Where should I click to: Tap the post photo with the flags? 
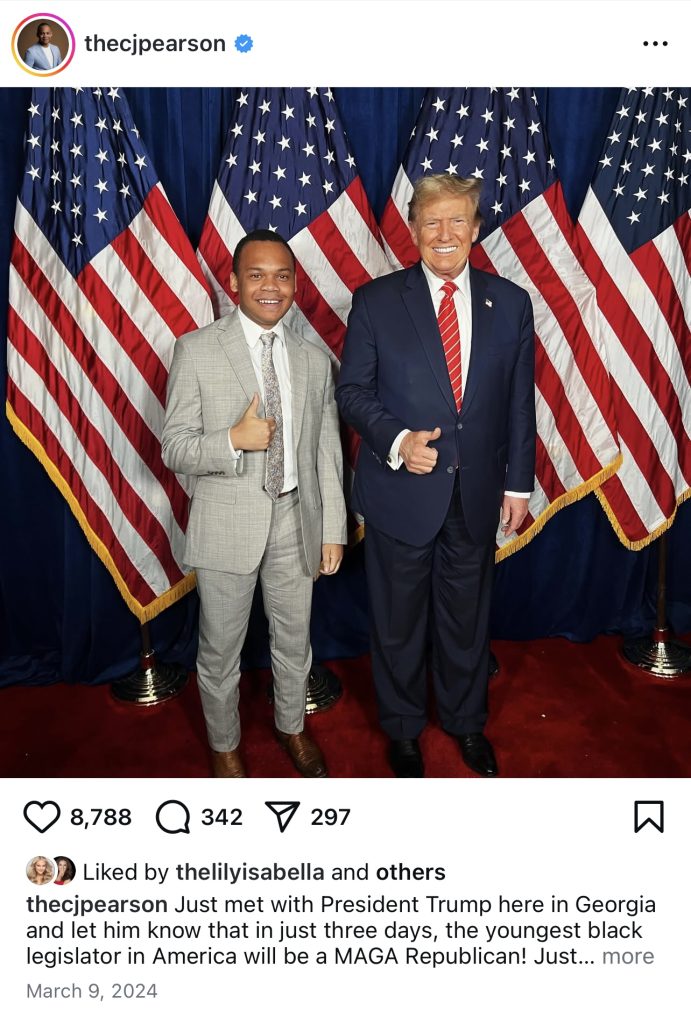tap(346, 432)
